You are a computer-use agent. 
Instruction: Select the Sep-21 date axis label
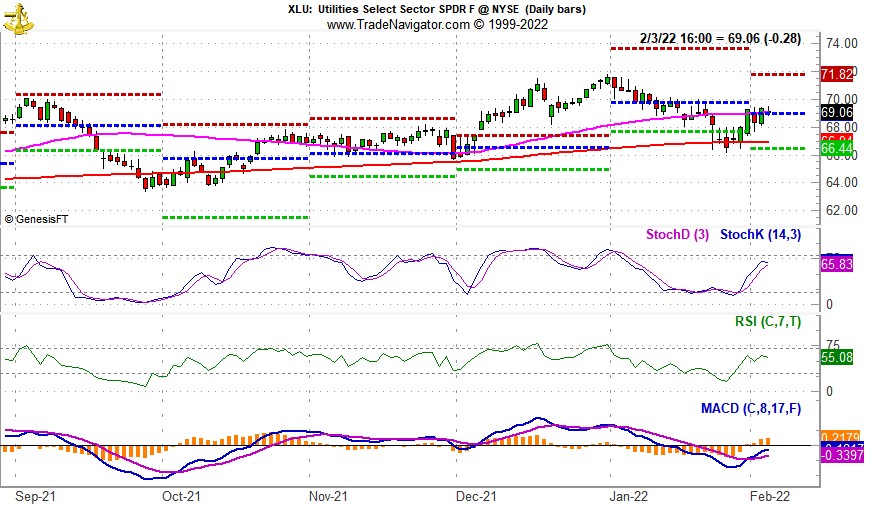[x=33, y=495]
